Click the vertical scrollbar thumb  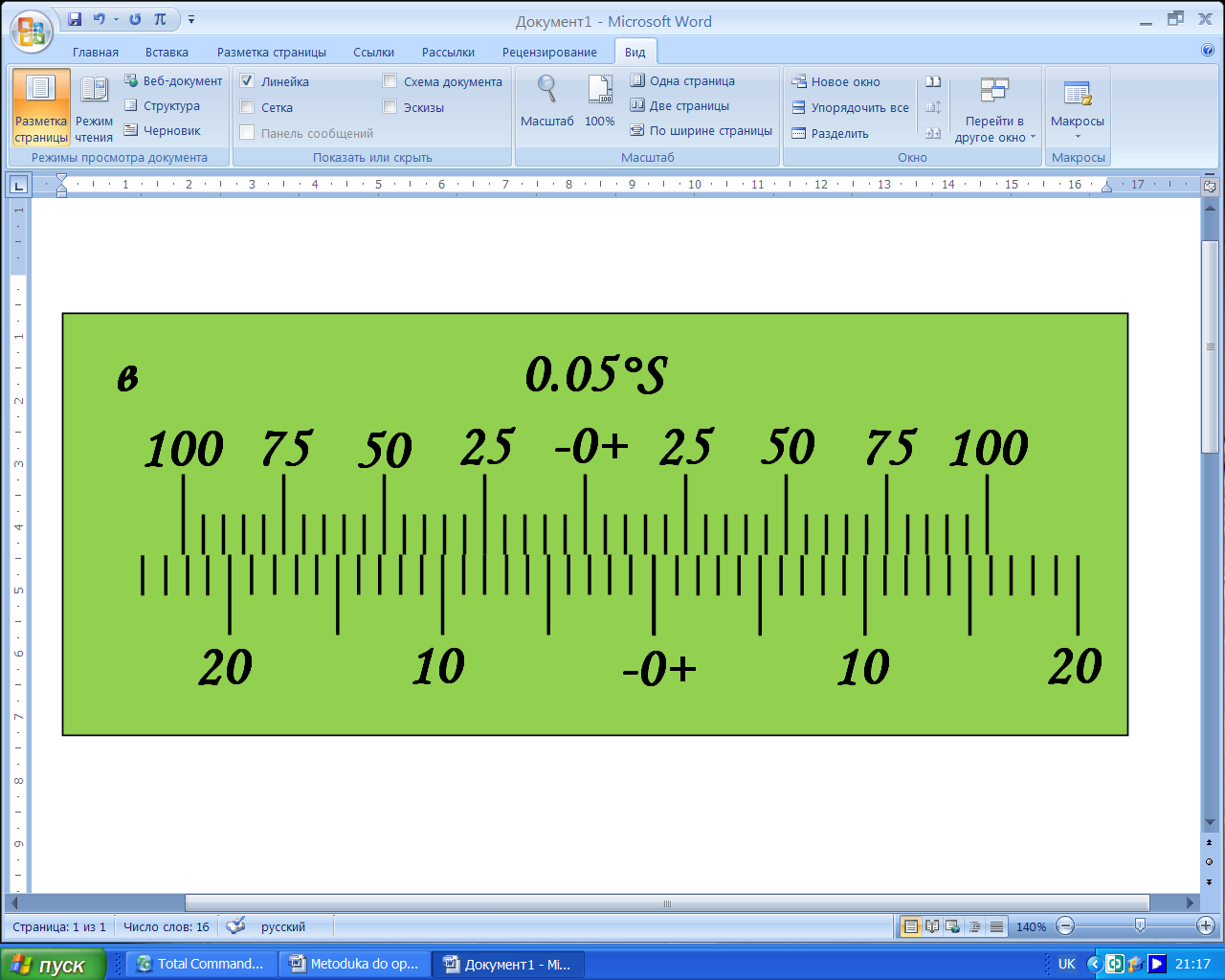point(1210,345)
